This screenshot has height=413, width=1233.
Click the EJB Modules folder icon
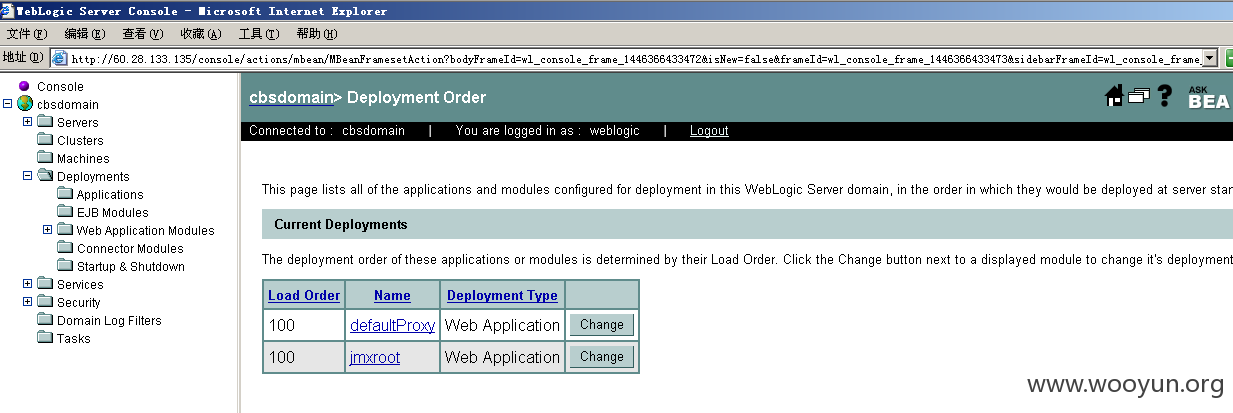point(65,212)
